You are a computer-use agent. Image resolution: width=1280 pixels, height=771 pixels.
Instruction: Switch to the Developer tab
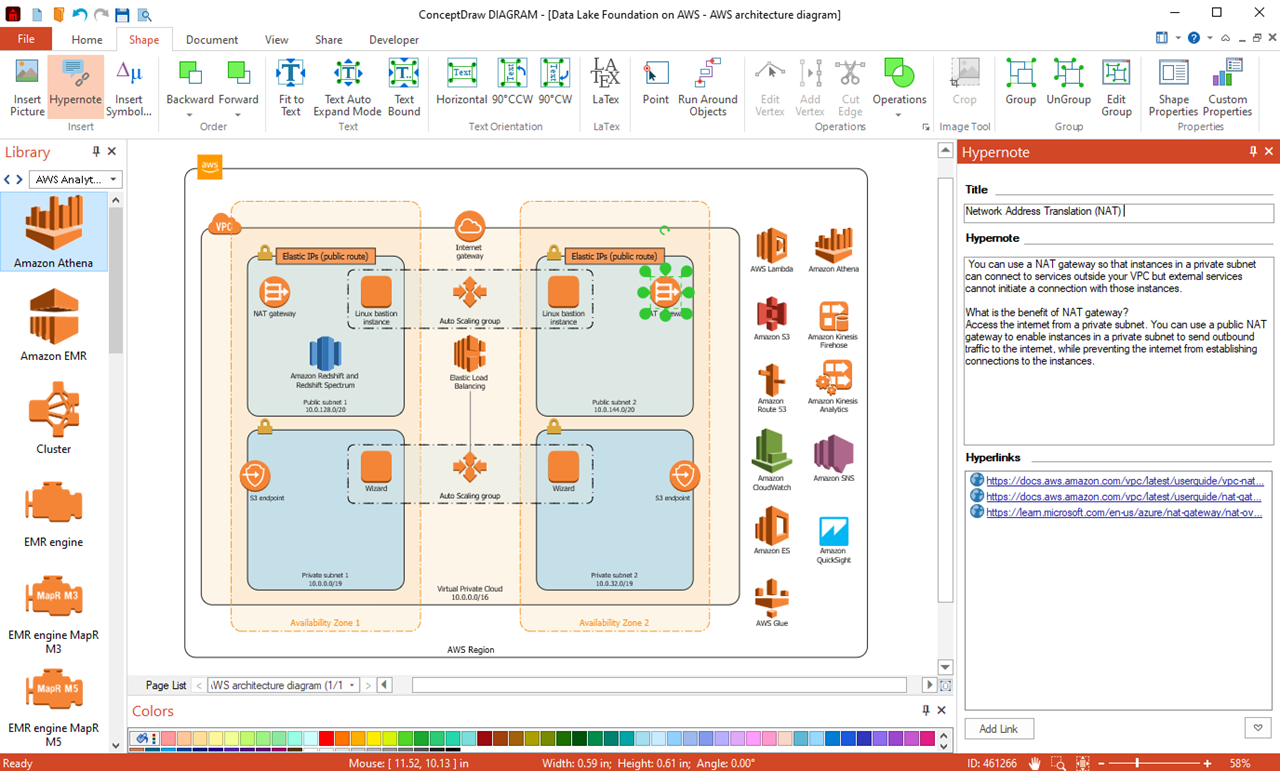[x=394, y=40]
